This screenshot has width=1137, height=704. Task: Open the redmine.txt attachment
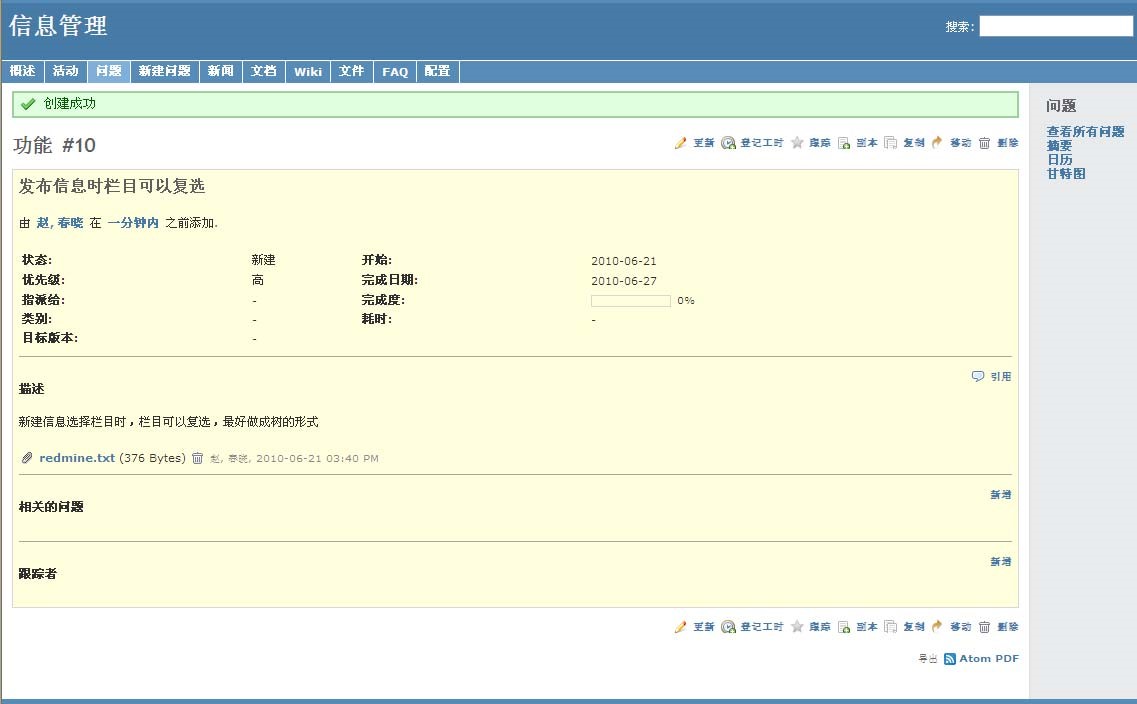coord(77,458)
